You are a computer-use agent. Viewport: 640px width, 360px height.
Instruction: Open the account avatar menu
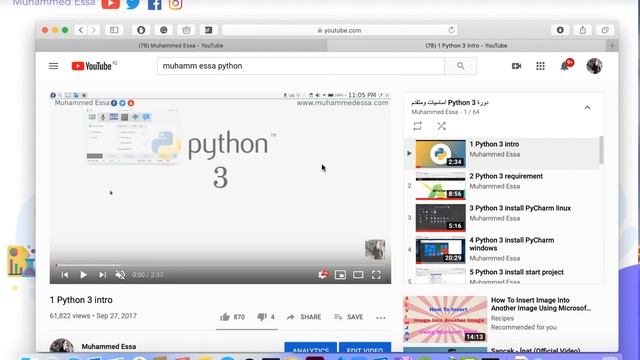[x=594, y=66]
